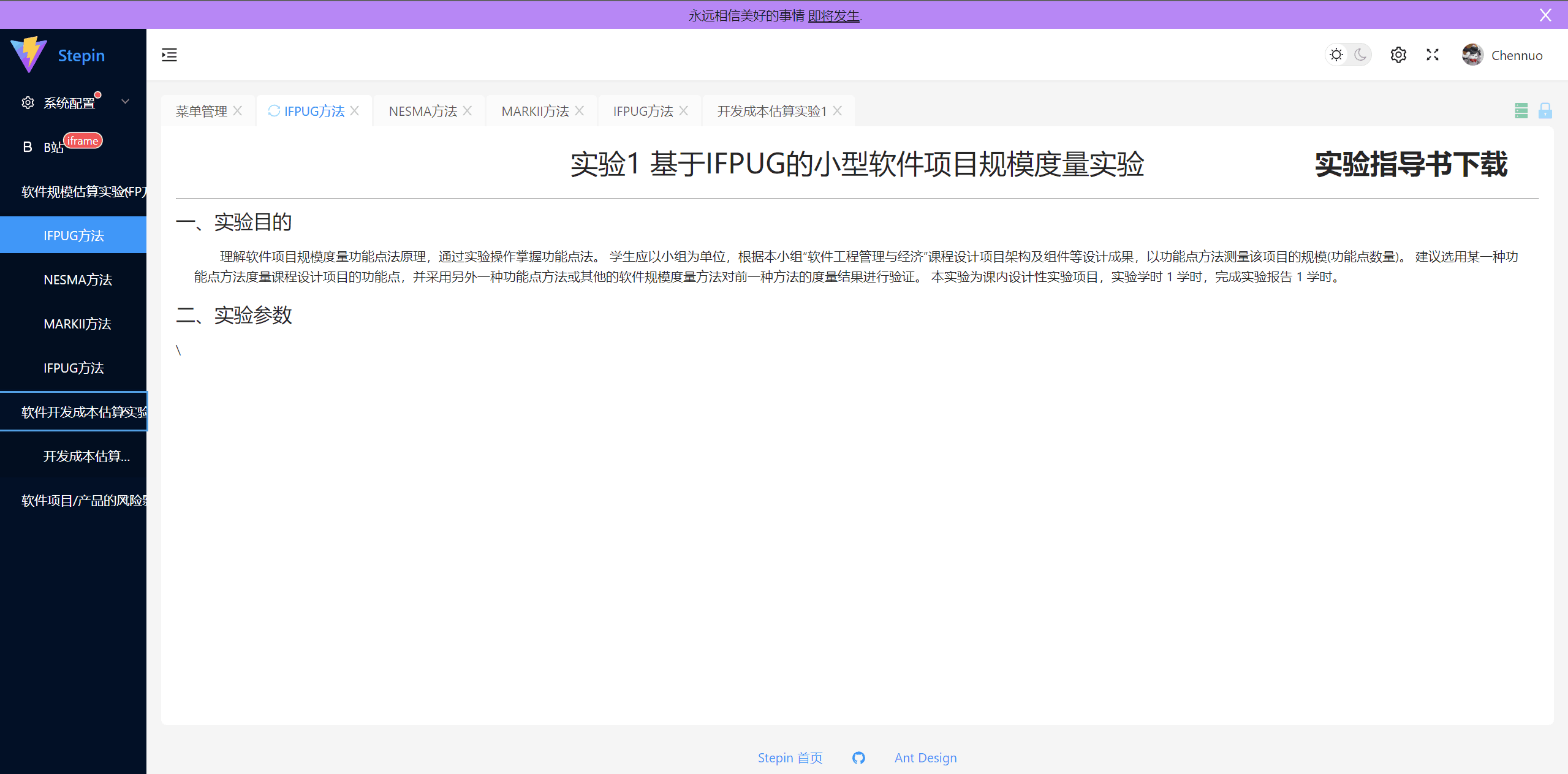Enter fullscreen mode via expand icon

click(x=1432, y=55)
